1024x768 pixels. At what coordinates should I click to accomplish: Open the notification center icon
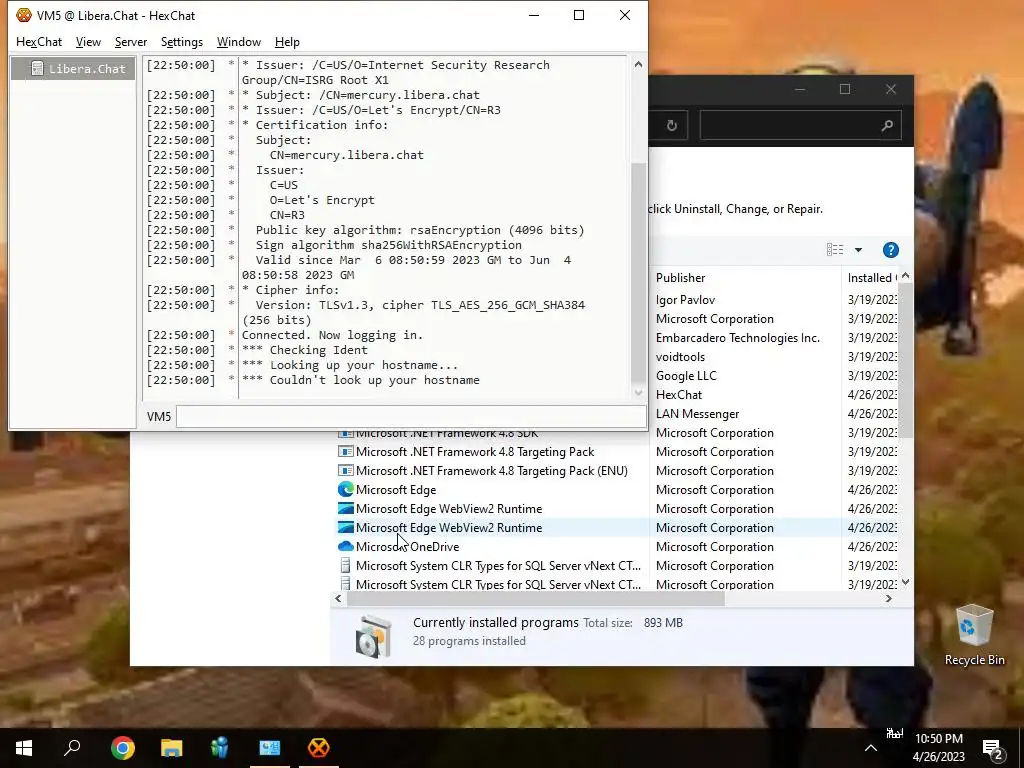point(993,749)
